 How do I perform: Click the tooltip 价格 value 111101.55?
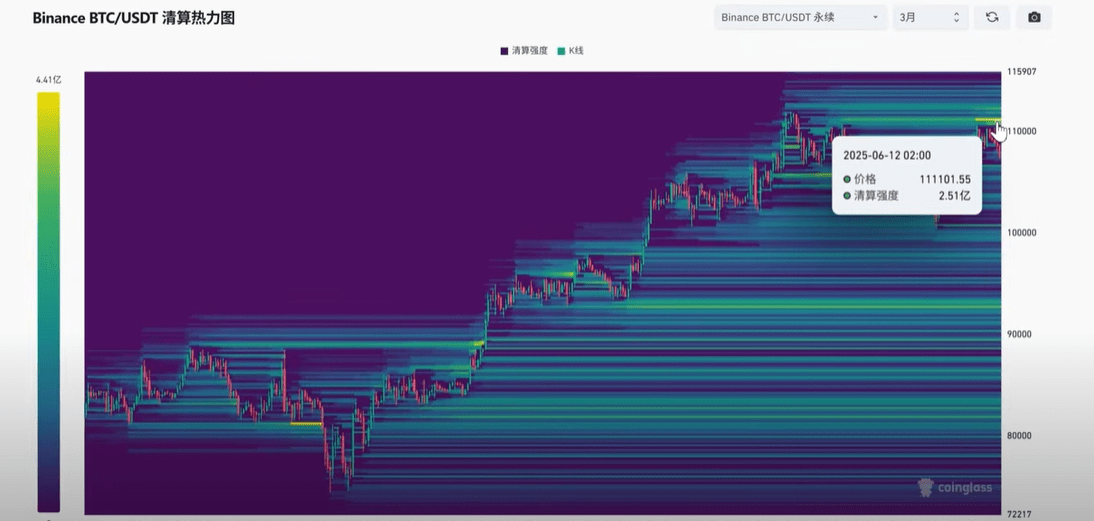[945, 179]
